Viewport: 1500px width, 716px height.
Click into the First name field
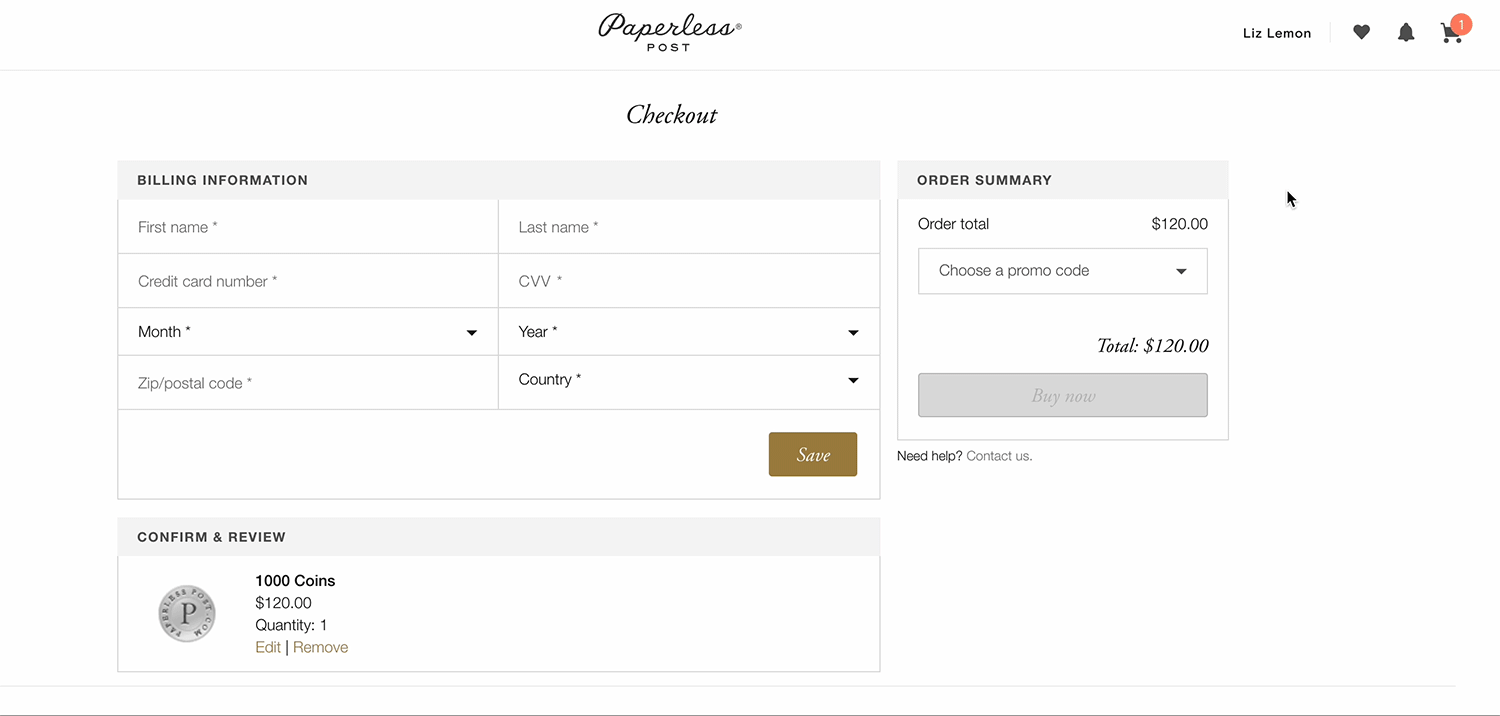coord(307,227)
